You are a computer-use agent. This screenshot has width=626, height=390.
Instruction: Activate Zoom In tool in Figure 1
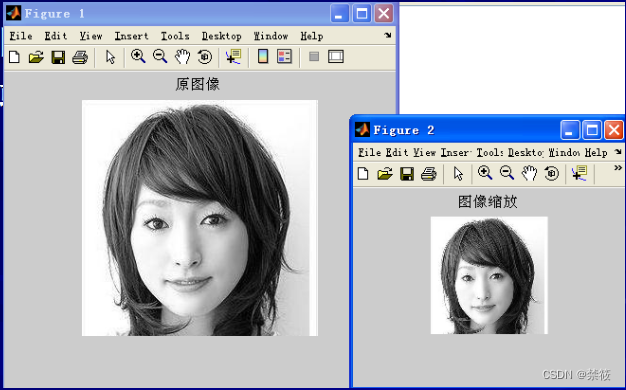pyautogui.click(x=138, y=57)
